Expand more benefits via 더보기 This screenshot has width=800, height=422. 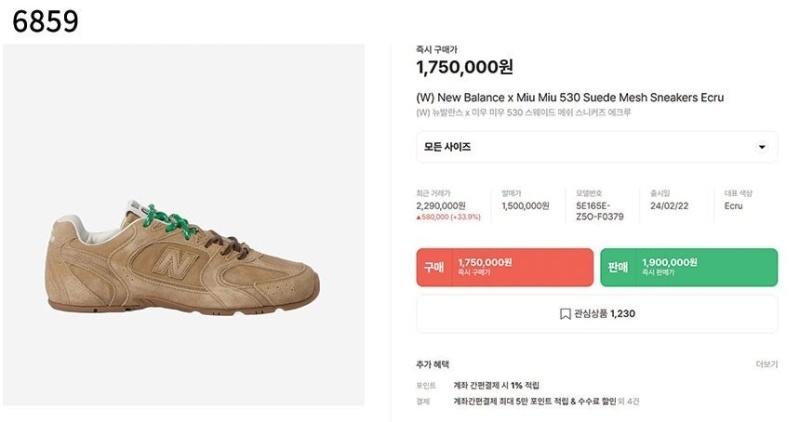click(766, 365)
